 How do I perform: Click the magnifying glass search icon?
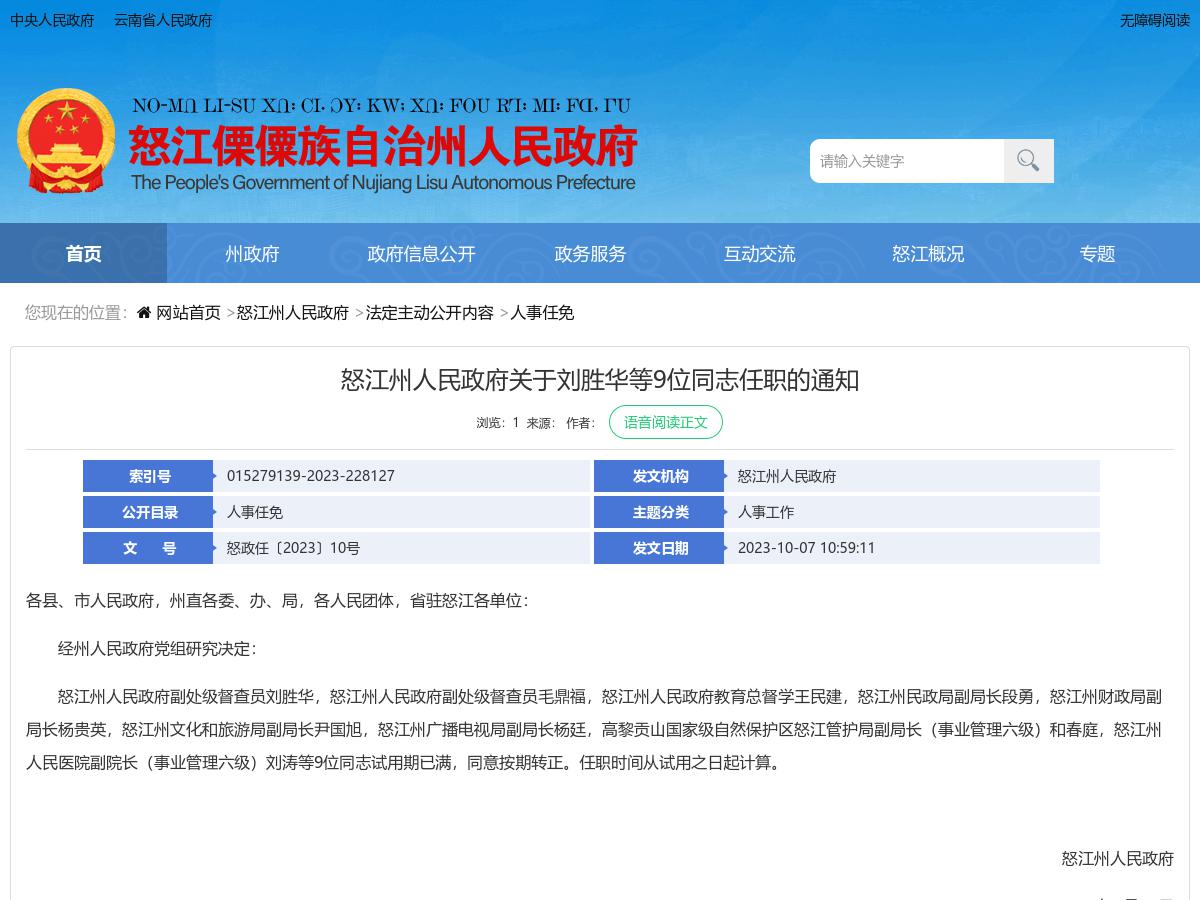[x=1027, y=160]
